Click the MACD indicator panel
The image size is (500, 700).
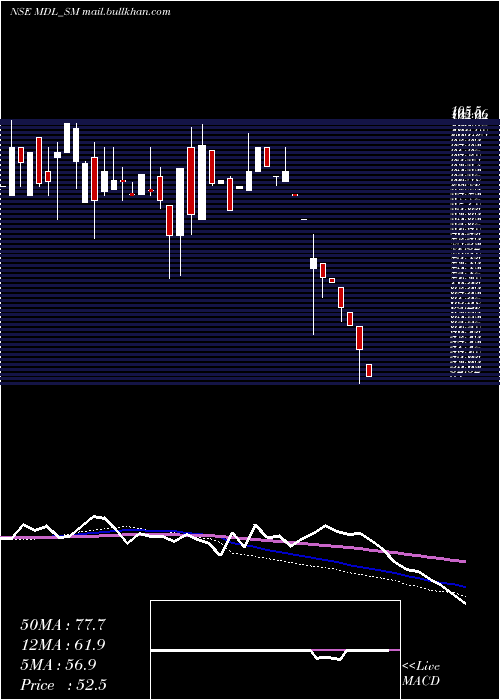pos(275,650)
